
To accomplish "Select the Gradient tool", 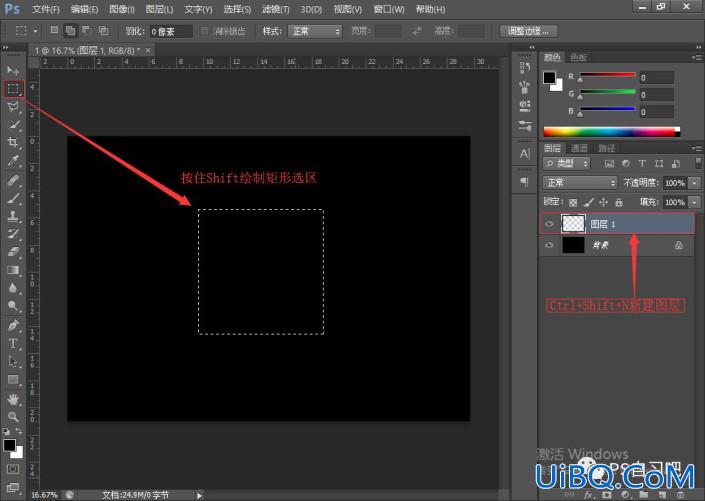I will (x=13, y=270).
